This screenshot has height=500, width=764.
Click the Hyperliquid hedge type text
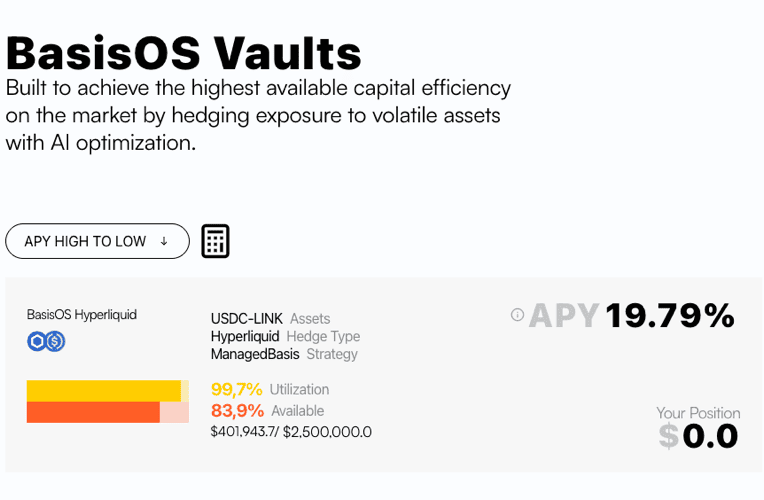[x=245, y=337]
